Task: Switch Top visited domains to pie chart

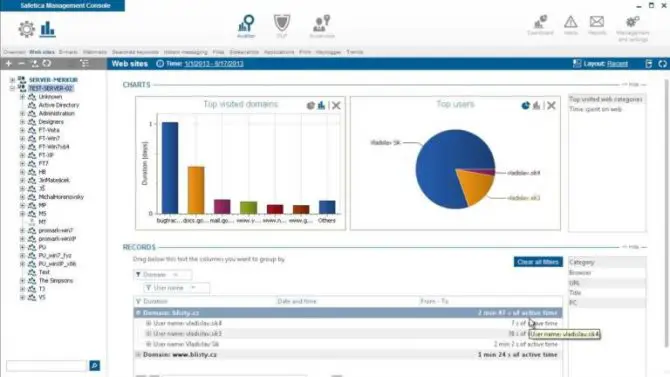Action: (x=311, y=105)
